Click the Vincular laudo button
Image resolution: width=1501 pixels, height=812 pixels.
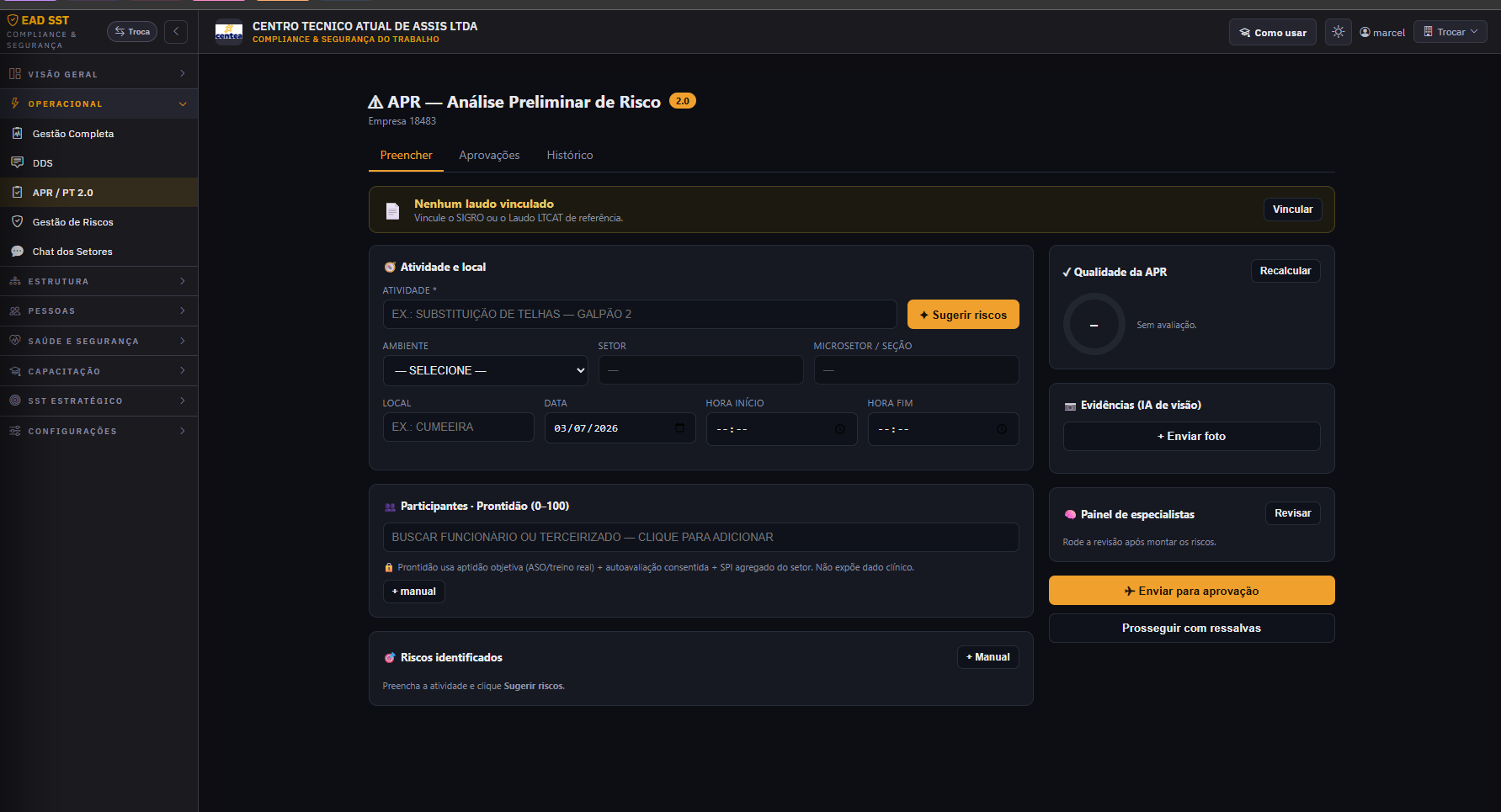(1292, 210)
